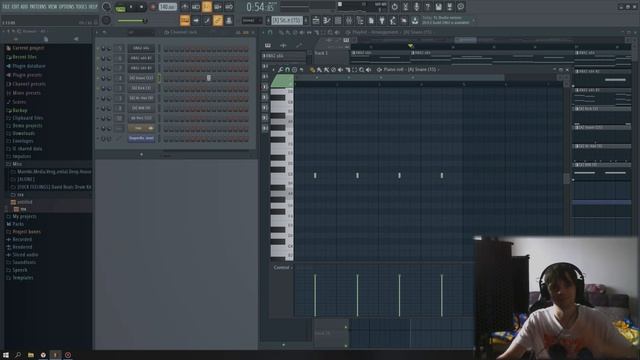Toggle the Pat/Song mode switch
Viewport: 640px width, 360px height.
click(120, 7)
